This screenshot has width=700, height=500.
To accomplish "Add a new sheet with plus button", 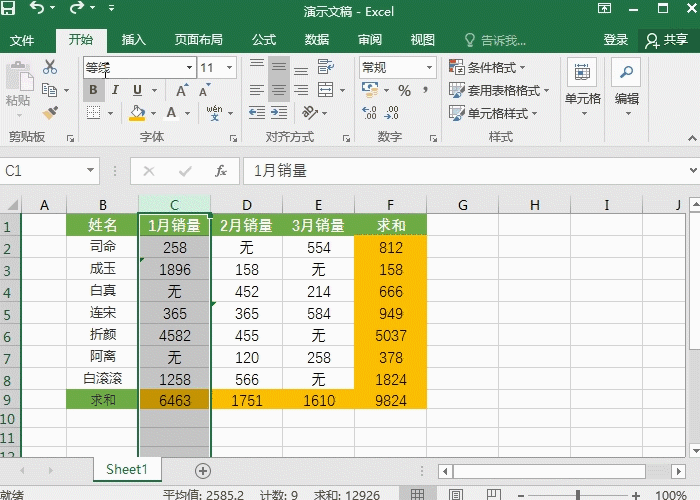I will pyautogui.click(x=203, y=471).
